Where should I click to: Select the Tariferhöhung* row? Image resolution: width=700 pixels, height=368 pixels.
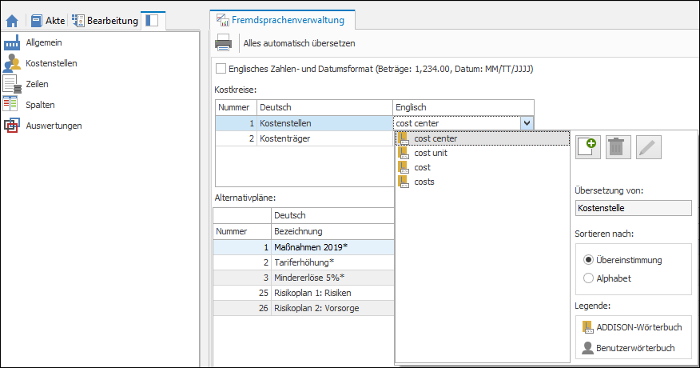click(304, 263)
